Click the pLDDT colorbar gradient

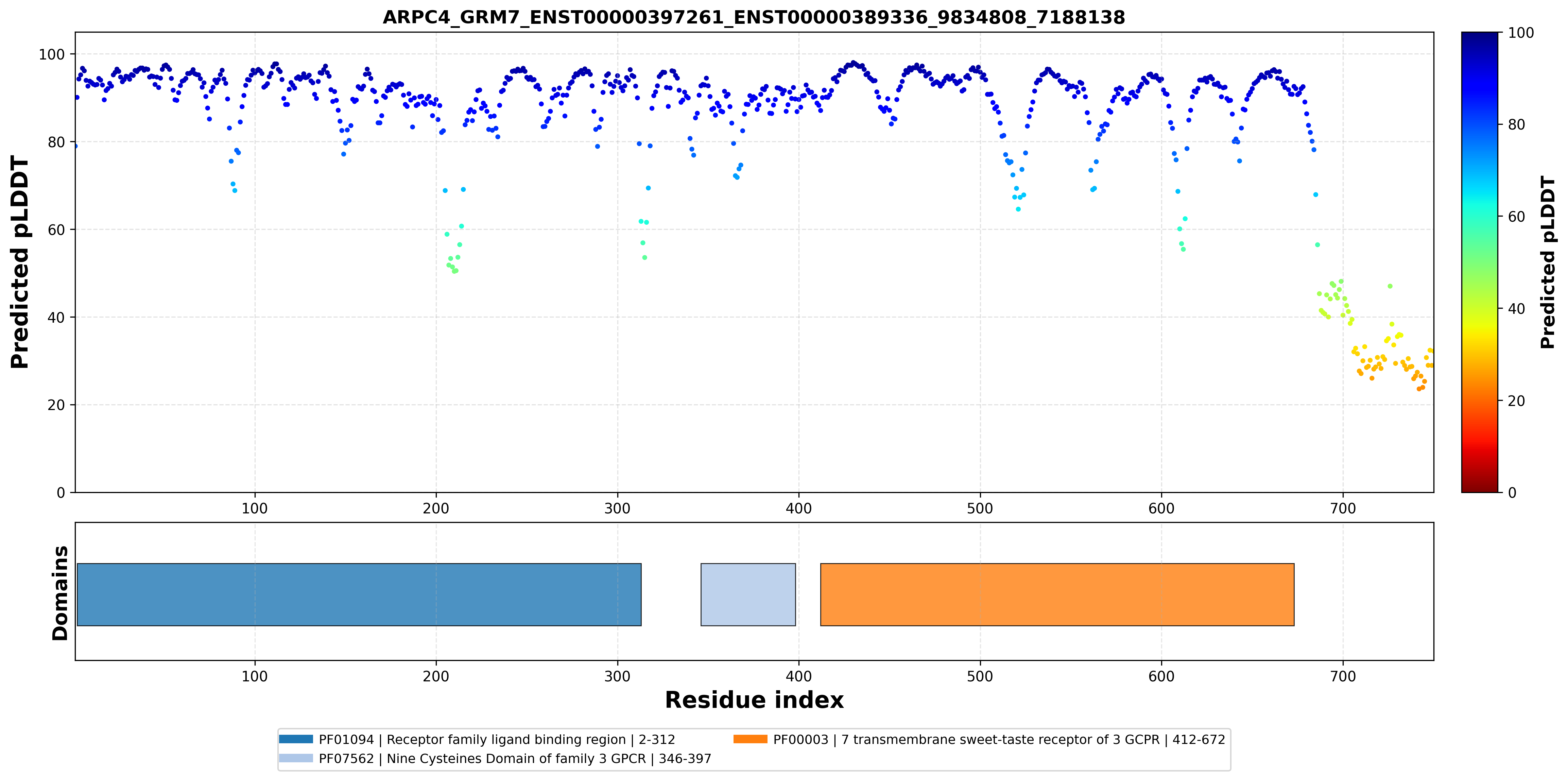pos(1480,262)
